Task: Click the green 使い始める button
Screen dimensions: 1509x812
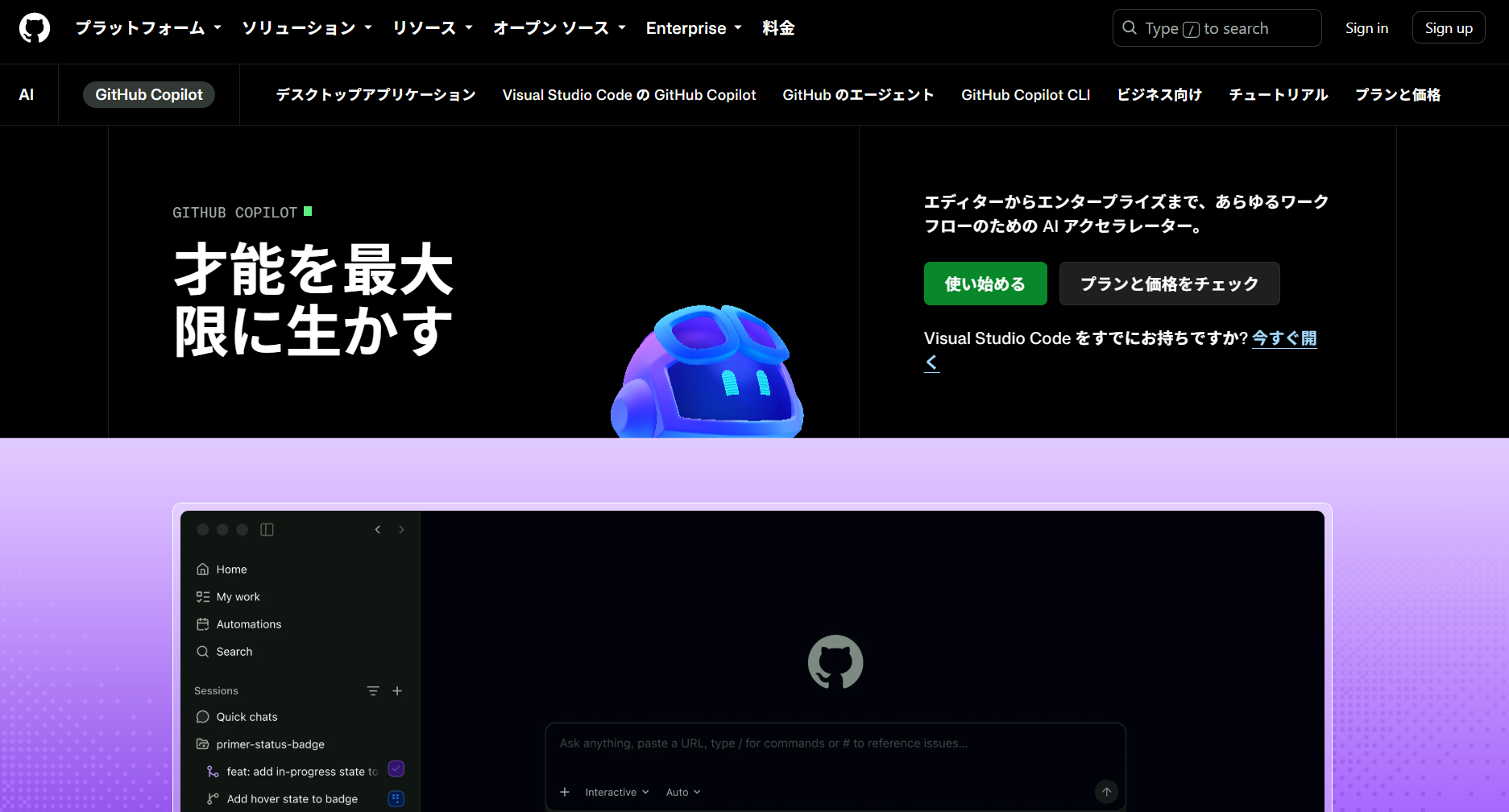Action: 985,284
